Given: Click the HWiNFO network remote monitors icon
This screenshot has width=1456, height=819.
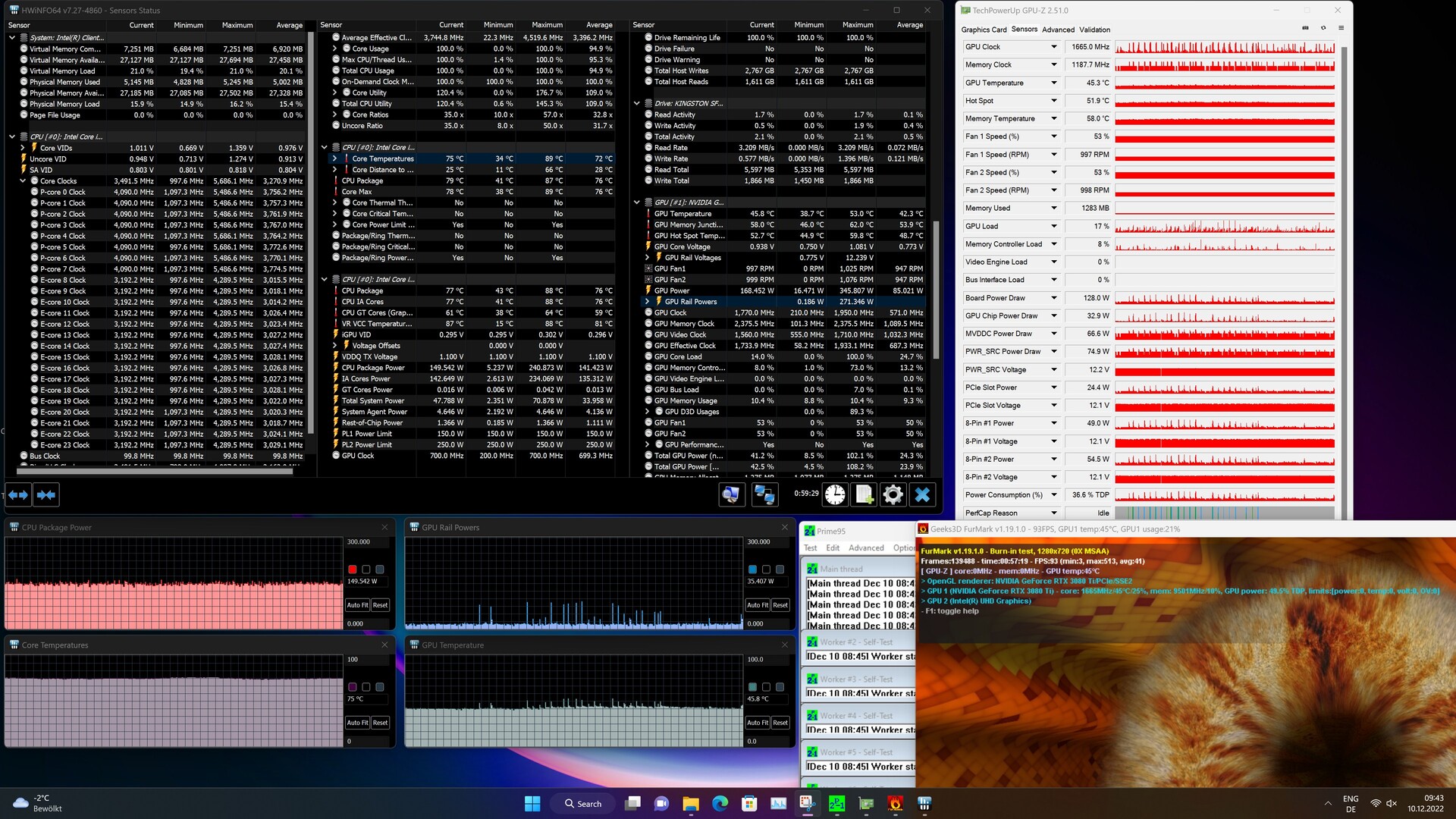Looking at the screenshot, I should [x=764, y=495].
